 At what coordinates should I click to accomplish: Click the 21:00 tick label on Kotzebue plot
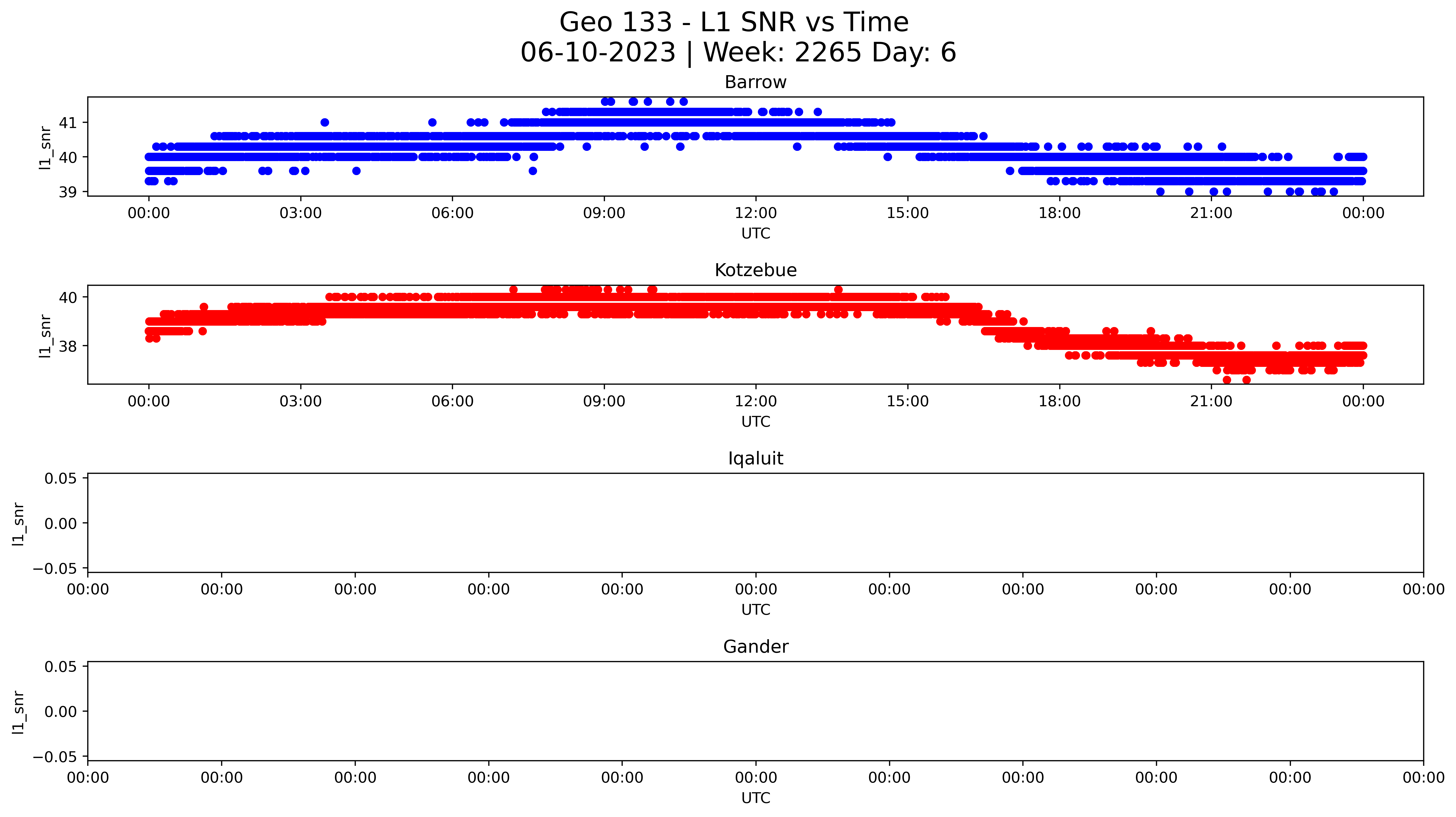(x=1211, y=401)
